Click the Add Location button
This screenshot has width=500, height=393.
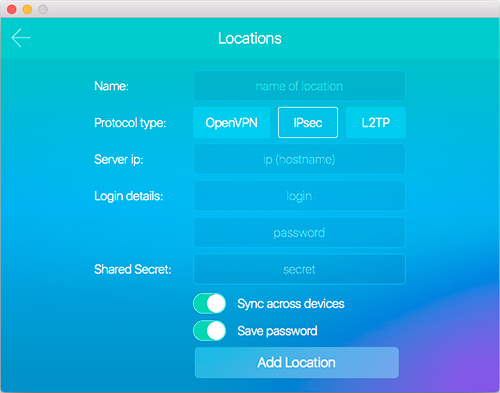(x=297, y=363)
